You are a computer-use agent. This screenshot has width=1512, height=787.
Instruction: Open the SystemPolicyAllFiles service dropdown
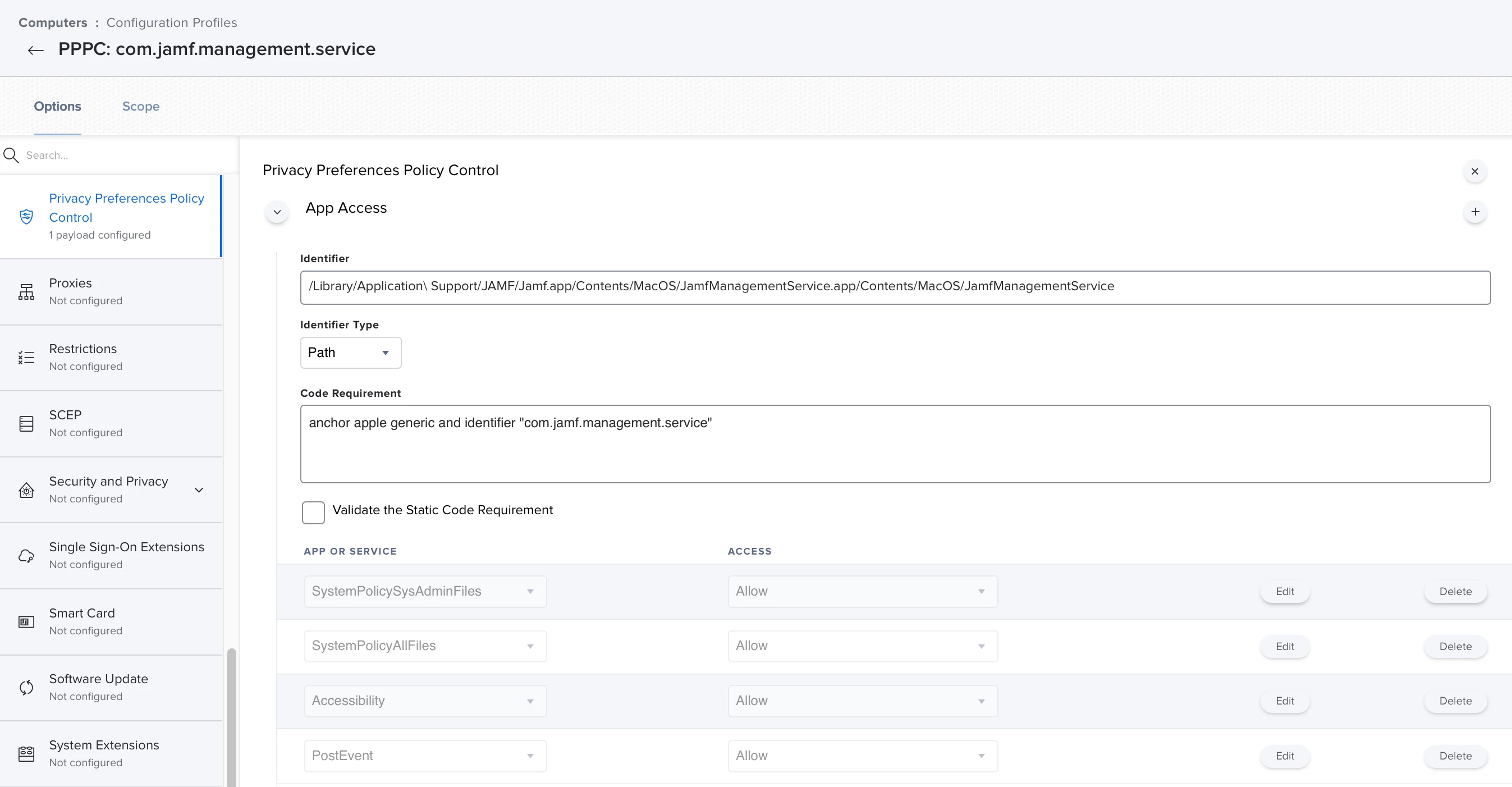pos(425,646)
